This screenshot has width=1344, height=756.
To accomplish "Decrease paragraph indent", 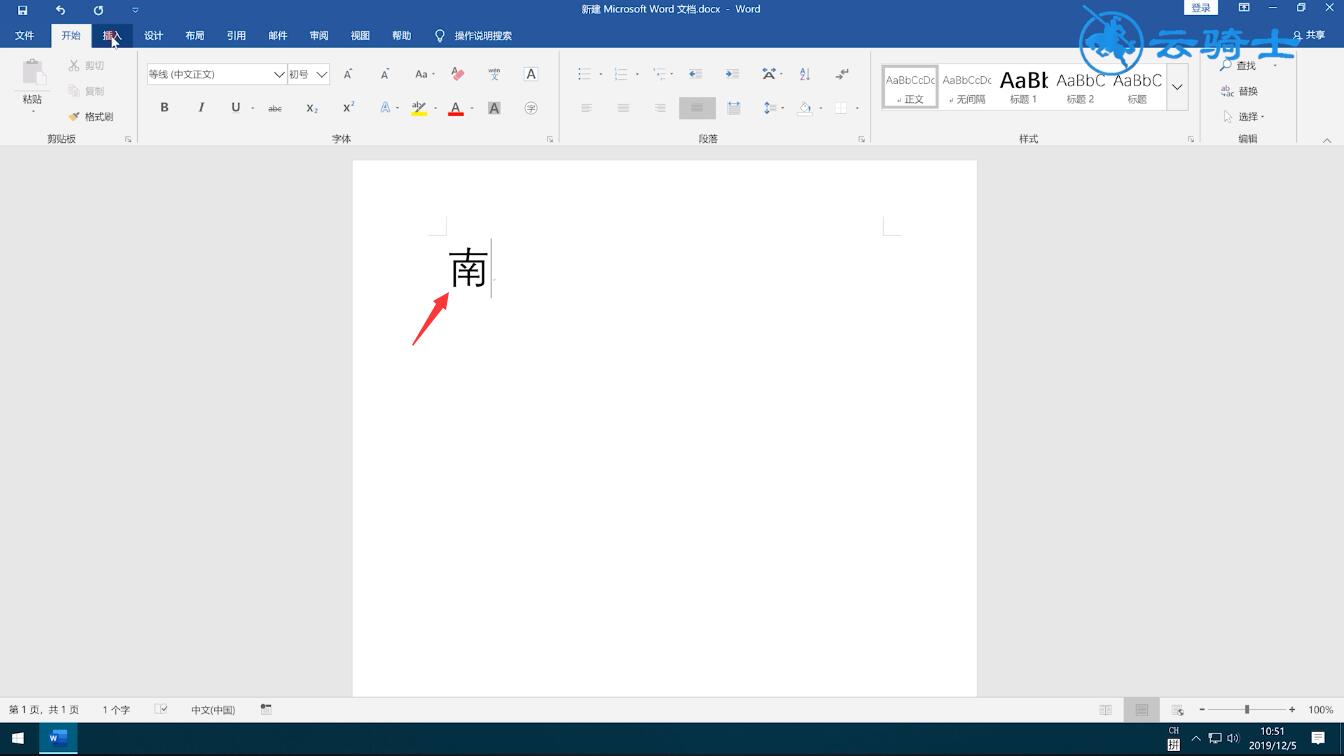I will pyautogui.click(x=696, y=74).
